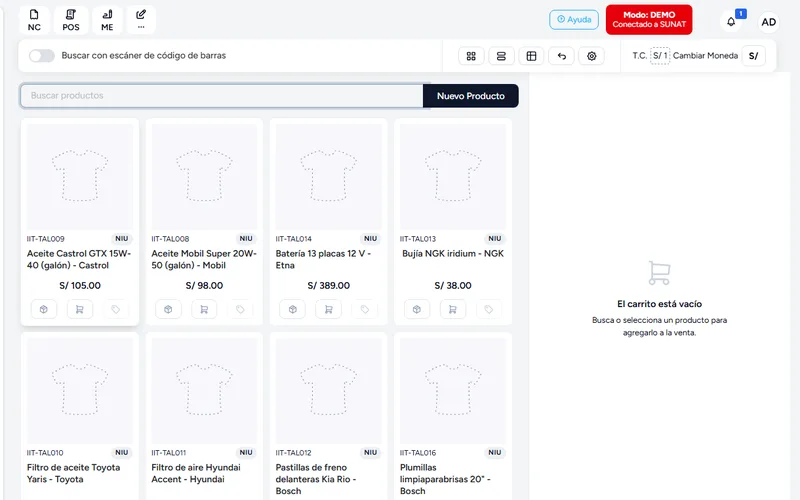The height and width of the screenshot is (500, 800).
Task: Open the NC shortcut icon
Action: pos(34,20)
